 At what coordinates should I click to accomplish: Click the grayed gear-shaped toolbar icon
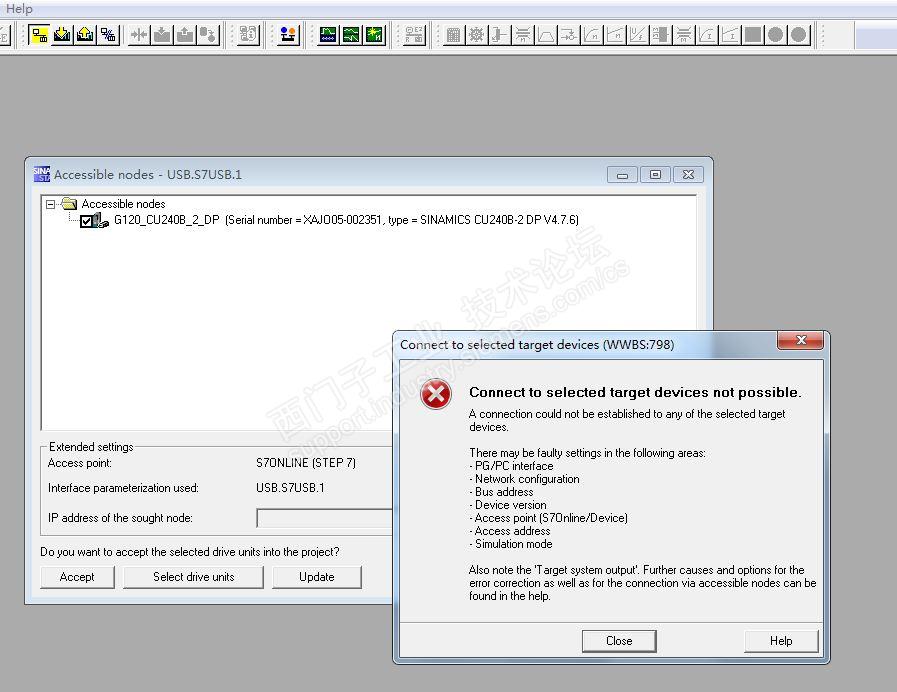point(477,35)
